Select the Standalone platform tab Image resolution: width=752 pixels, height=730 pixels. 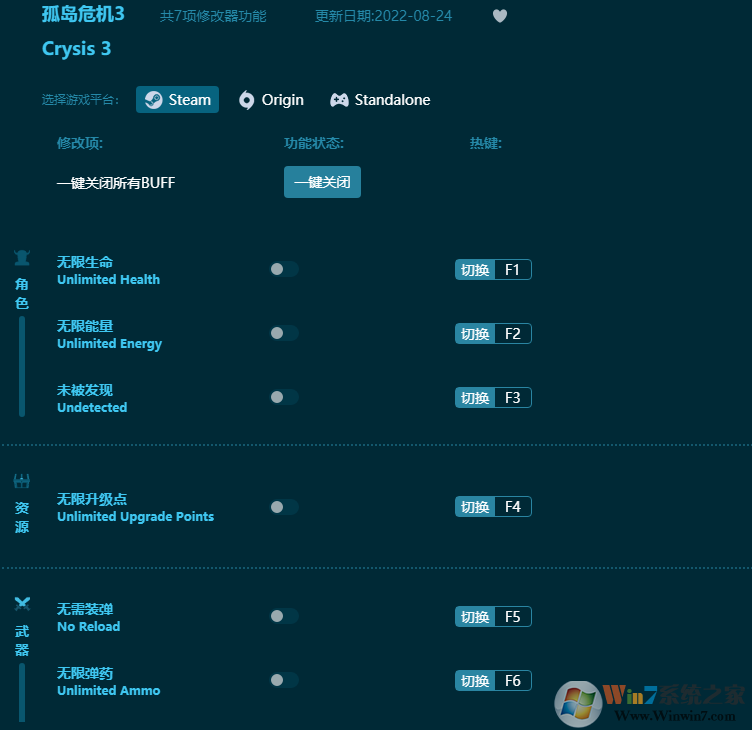coord(380,100)
